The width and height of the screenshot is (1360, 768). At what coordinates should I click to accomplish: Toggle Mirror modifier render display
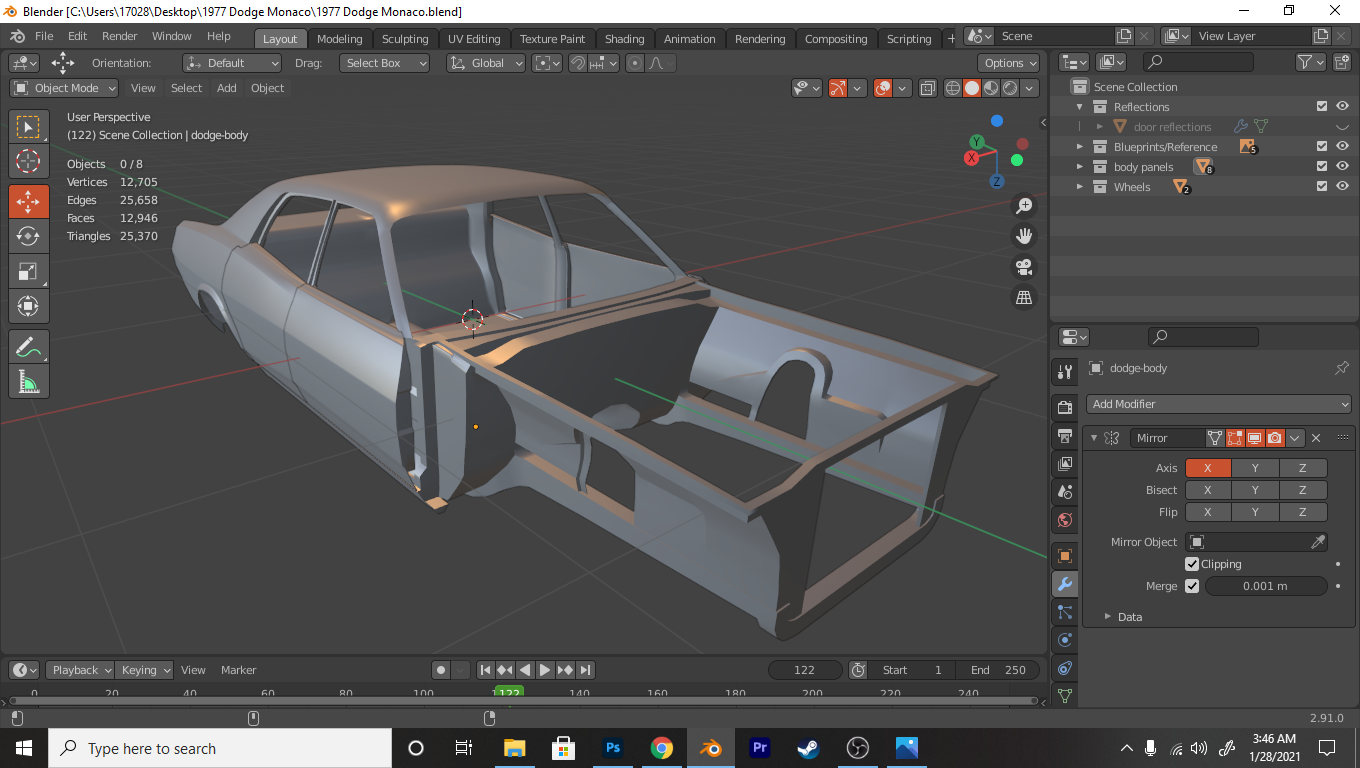1275,438
